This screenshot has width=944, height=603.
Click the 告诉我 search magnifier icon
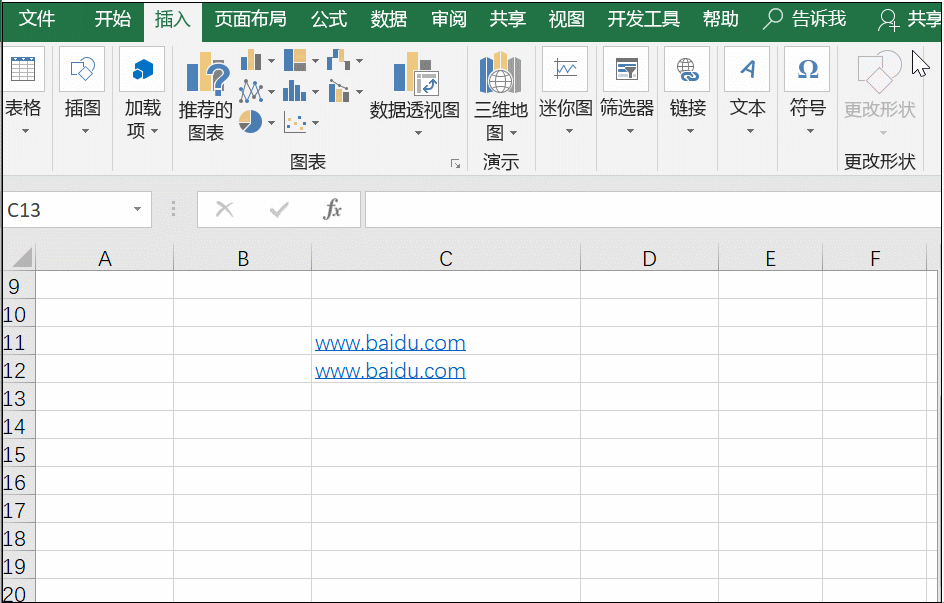(772, 19)
